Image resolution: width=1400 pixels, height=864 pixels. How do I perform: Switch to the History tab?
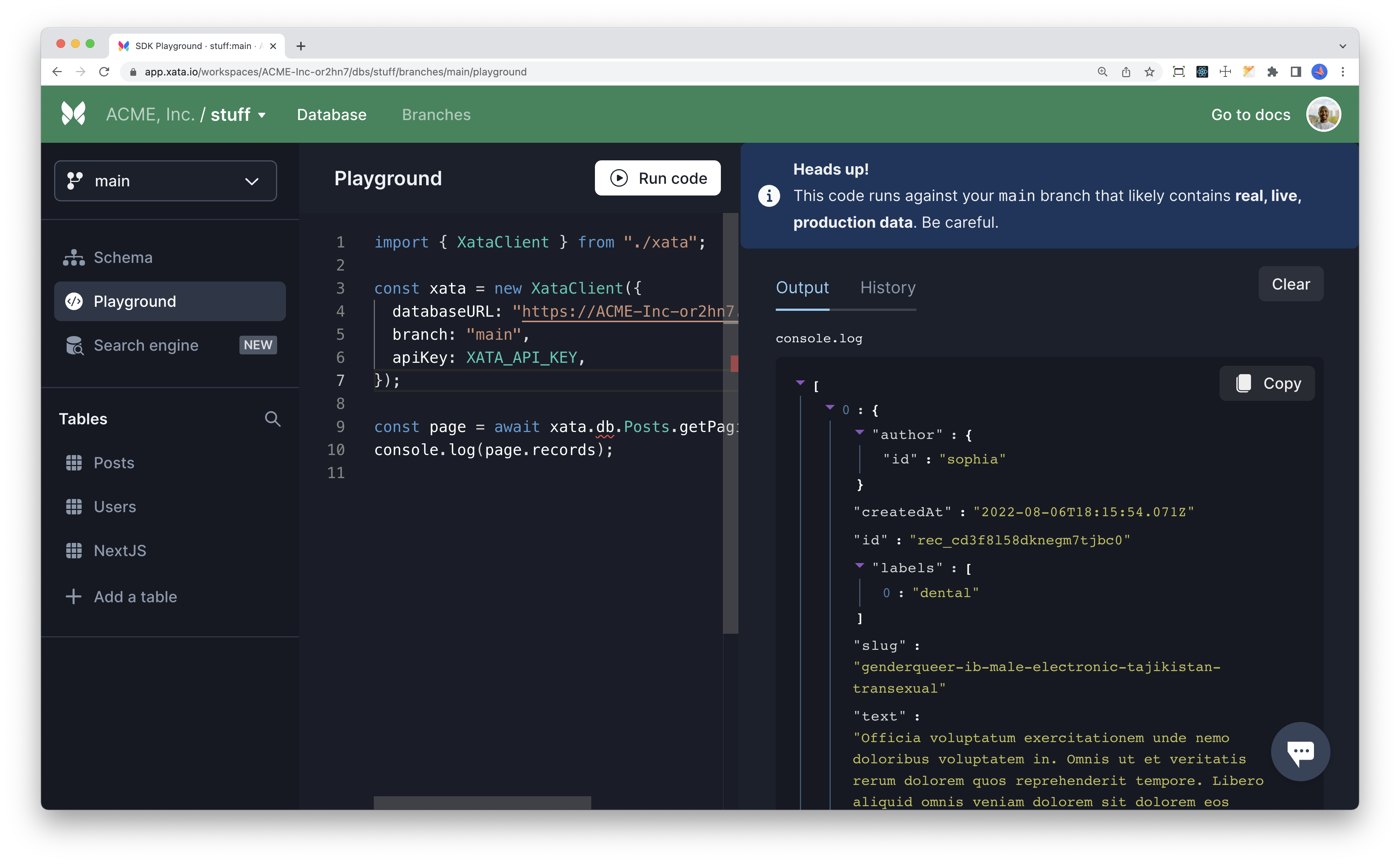point(887,287)
